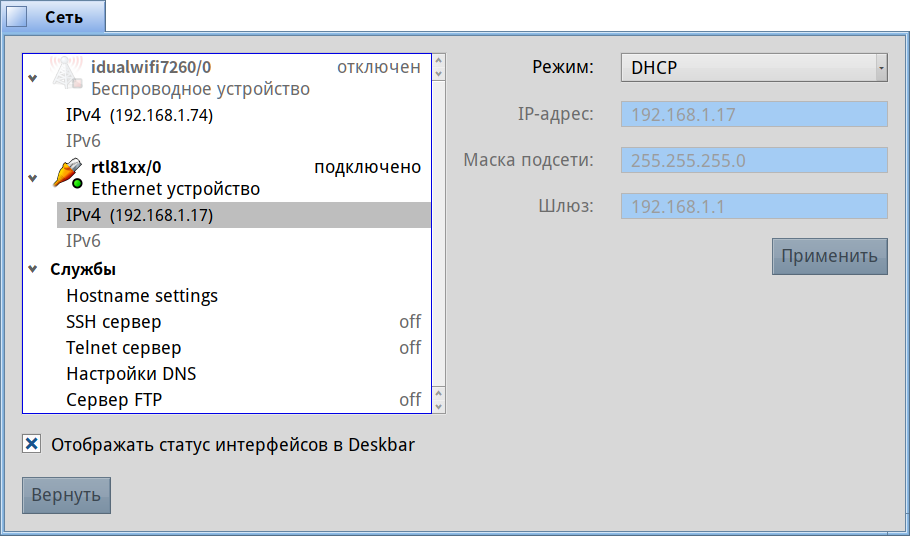Click the wireless antenna icon for idualwifi7260/0
The height and width of the screenshot is (536, 910).
(67, 73)
